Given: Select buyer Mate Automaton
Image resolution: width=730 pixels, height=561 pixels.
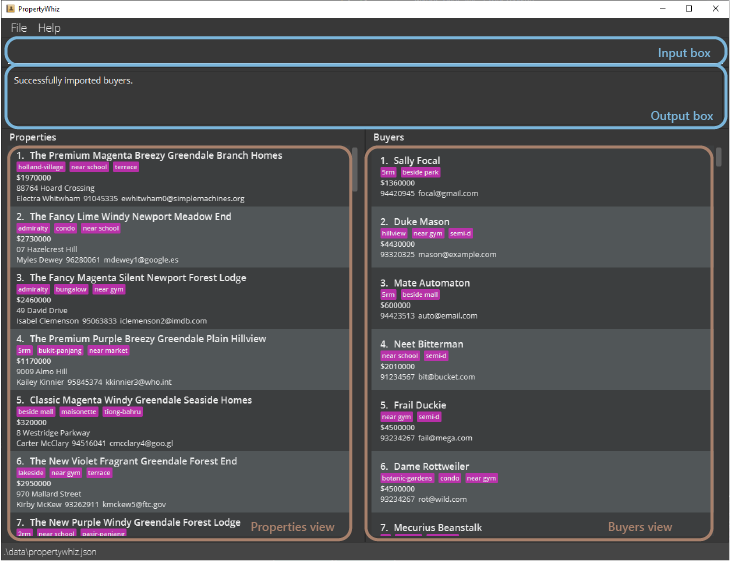Looking at the screenshot, I should (541, 298).
